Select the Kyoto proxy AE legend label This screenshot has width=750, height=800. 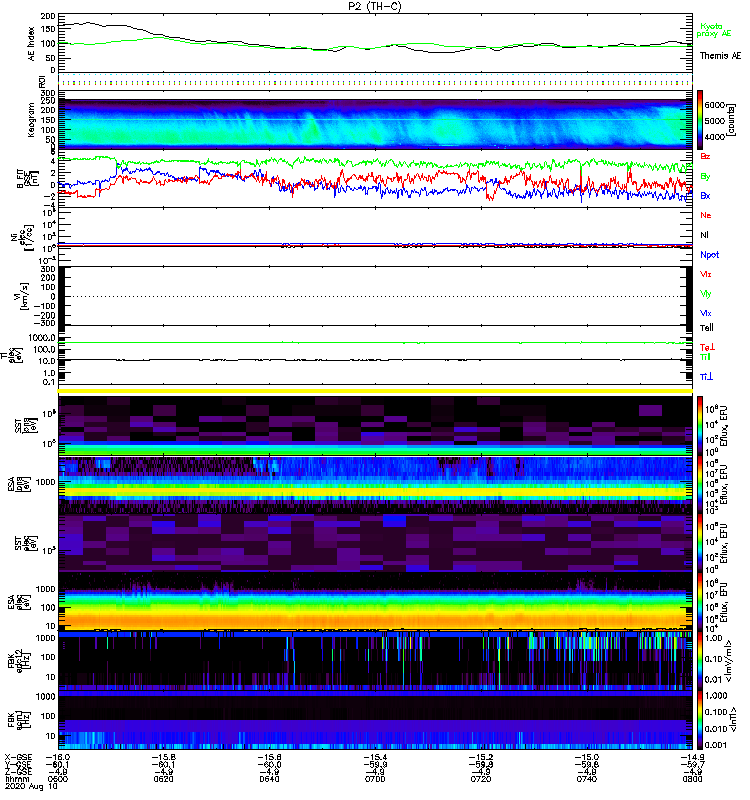711,28
